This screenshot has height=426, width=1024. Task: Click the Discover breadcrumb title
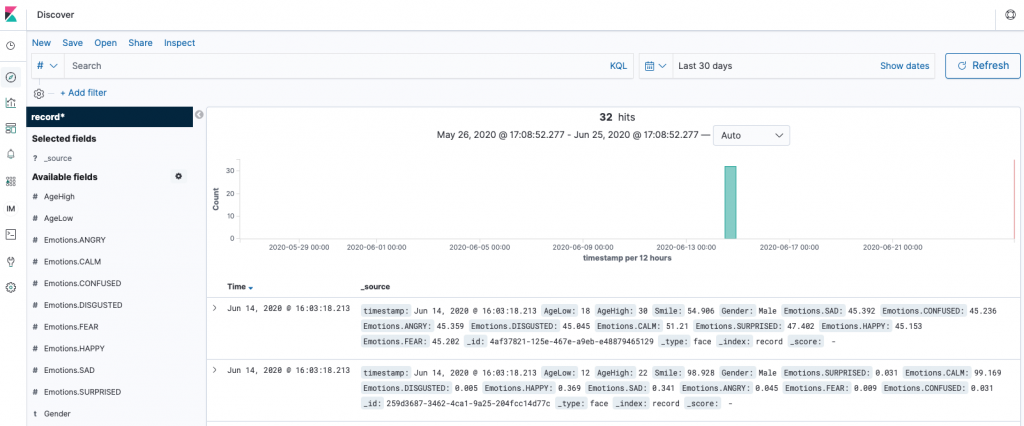pyautogui.click(x=56, y=14)
